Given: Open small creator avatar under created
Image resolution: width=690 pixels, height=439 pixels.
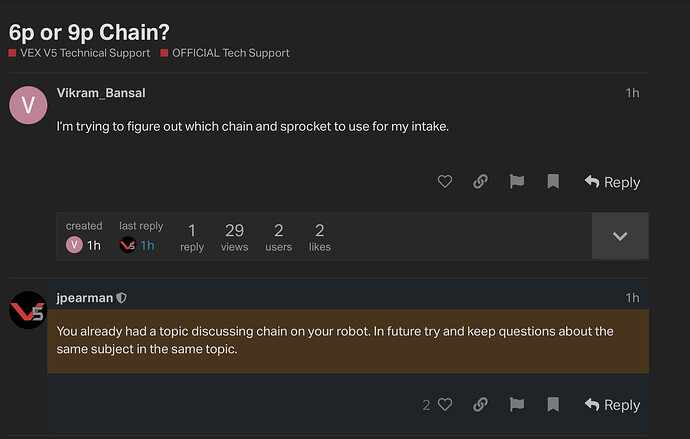Looking at the screenshot, I should point(74,245).
